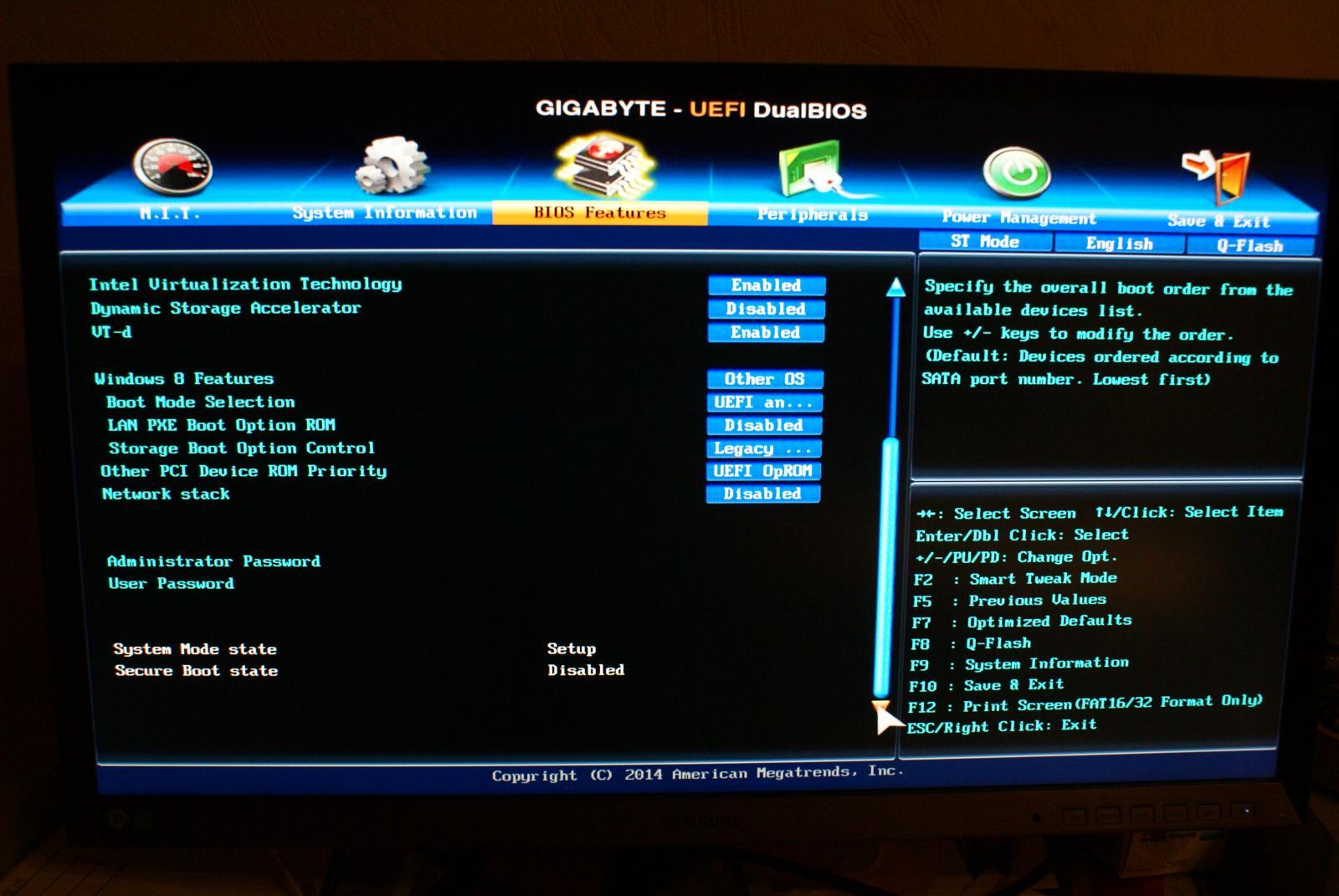Click Secure Boot state row
Screen dimensions: 1339x896
tap(370, 671)
